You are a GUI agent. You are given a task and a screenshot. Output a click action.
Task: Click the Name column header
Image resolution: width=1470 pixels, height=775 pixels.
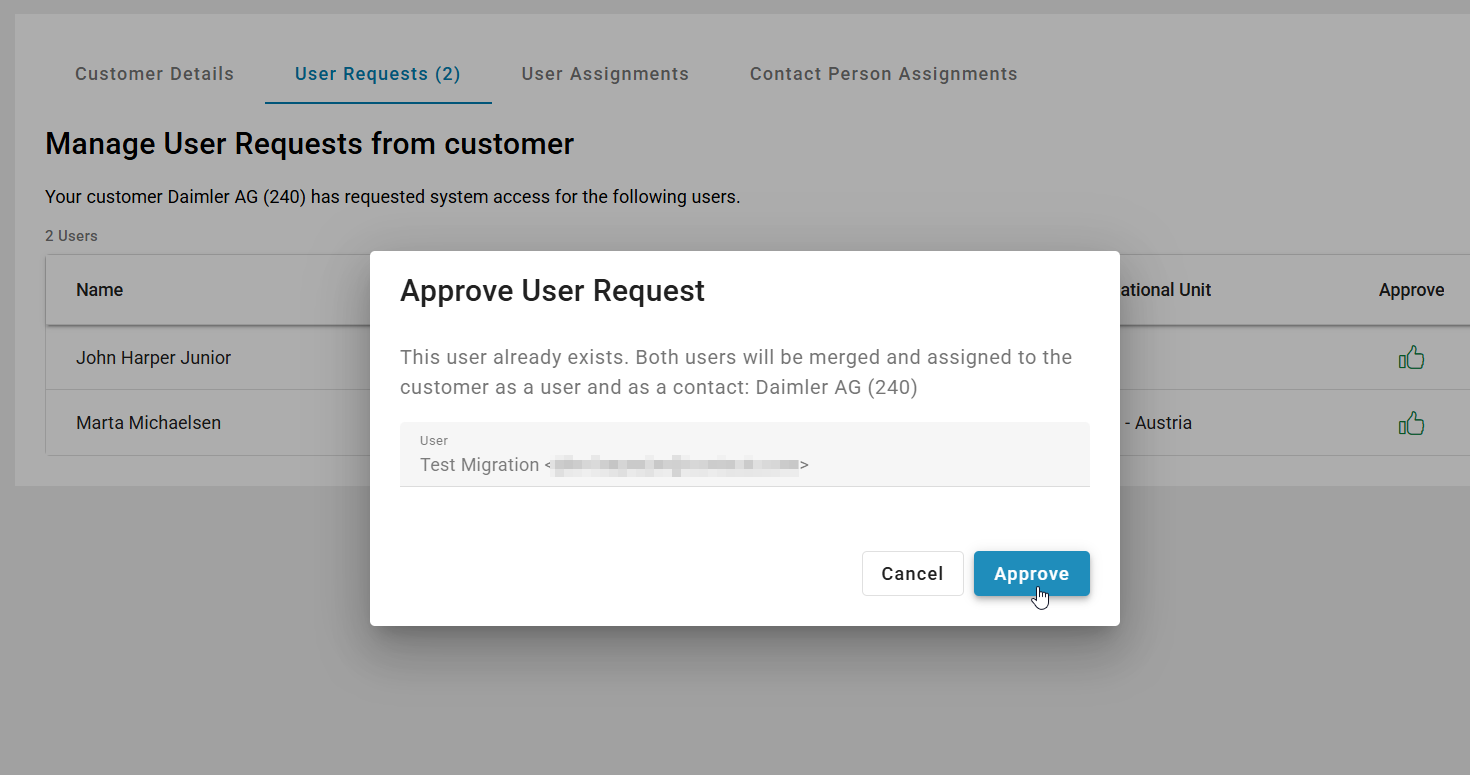coord(100,290)
